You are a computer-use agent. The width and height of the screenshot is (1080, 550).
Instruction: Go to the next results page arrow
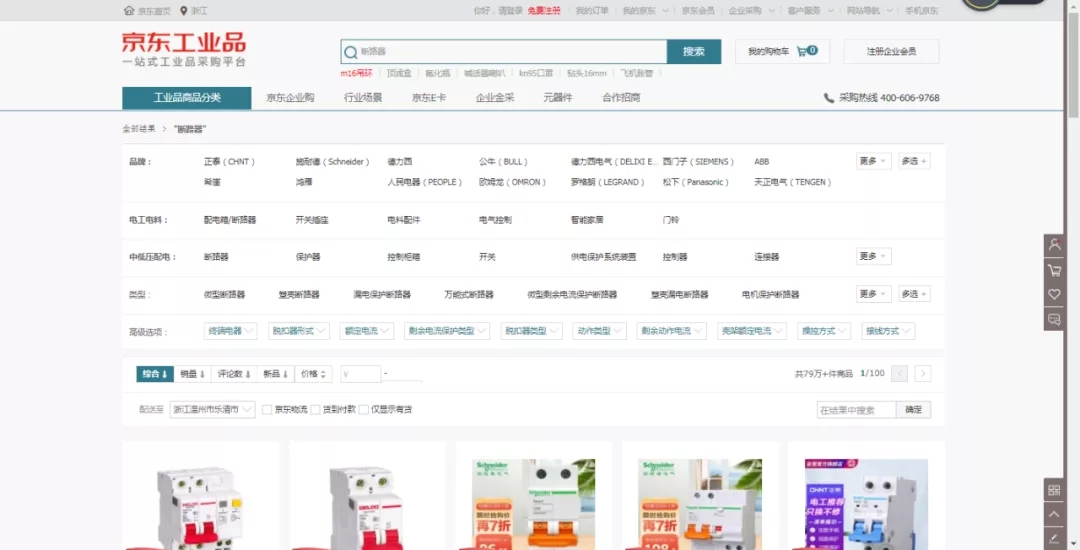[x=923, y=374]
